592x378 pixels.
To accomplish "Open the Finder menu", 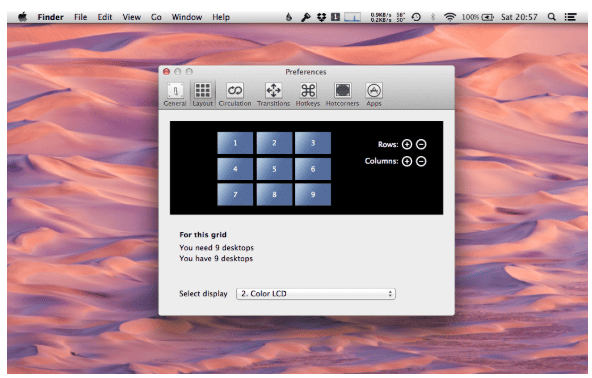I will (50, 17).
